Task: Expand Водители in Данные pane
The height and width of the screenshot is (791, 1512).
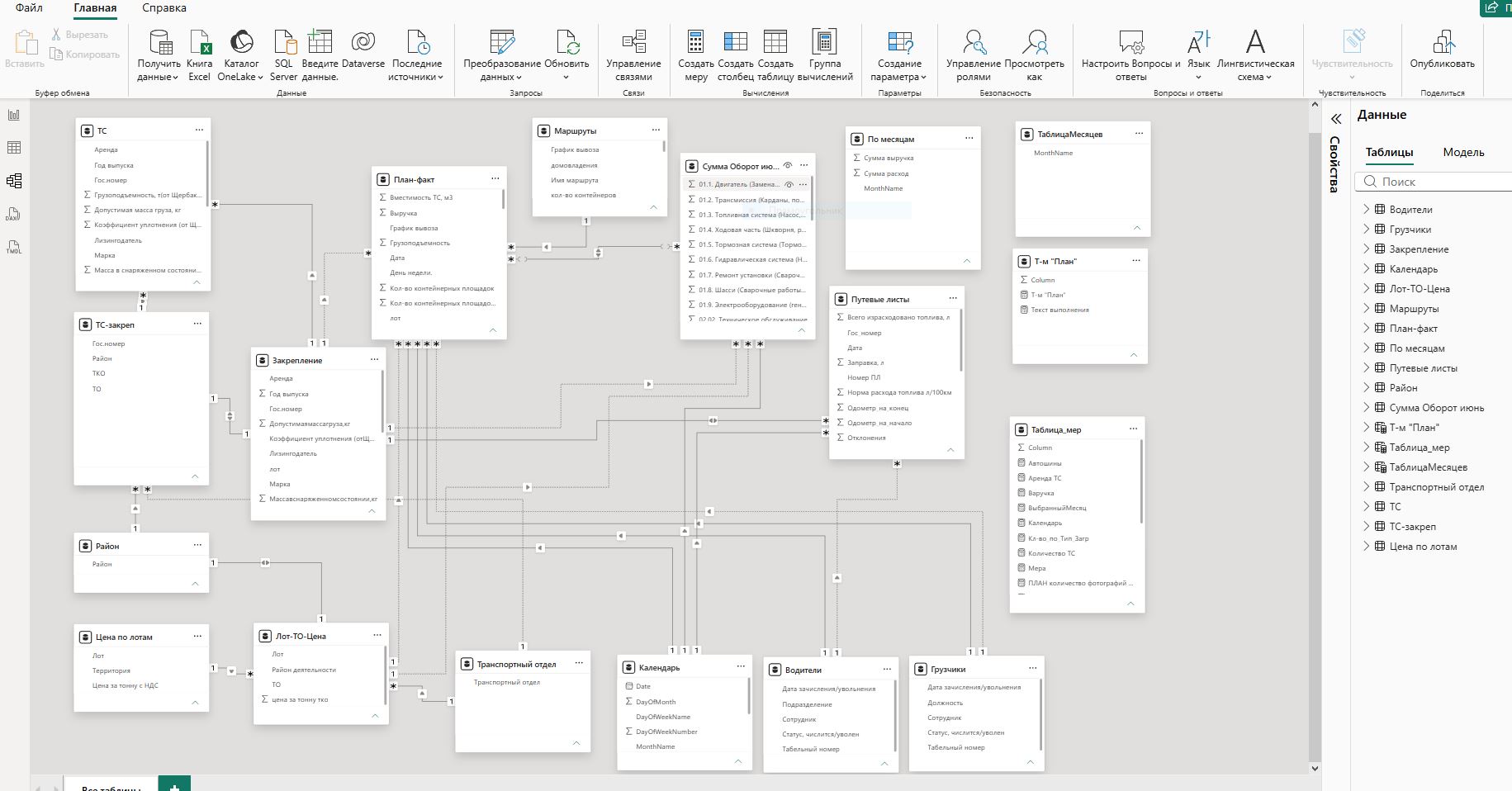Action: point(1366,209)
